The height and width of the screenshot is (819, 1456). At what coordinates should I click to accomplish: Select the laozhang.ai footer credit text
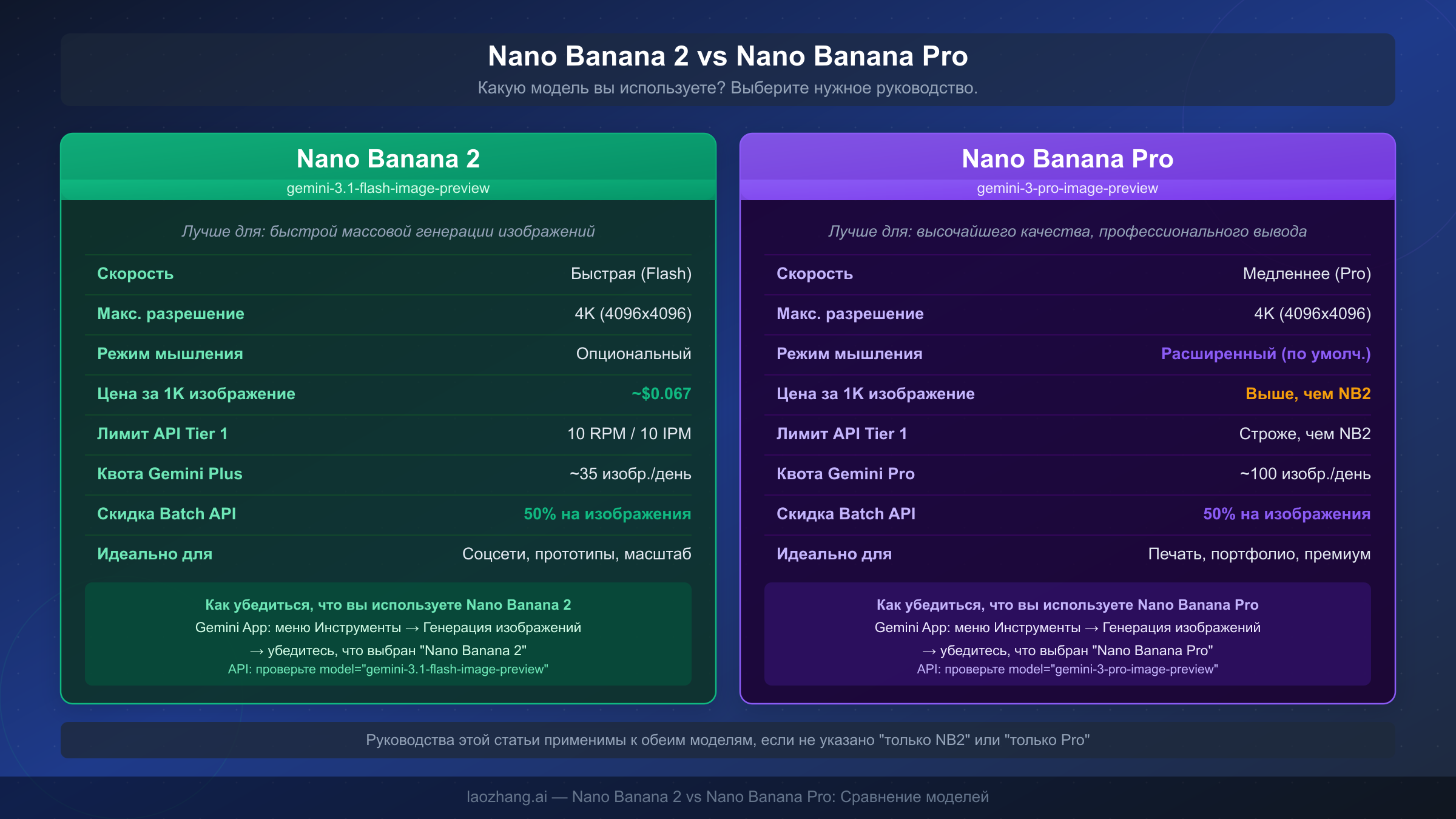(728, 797)
